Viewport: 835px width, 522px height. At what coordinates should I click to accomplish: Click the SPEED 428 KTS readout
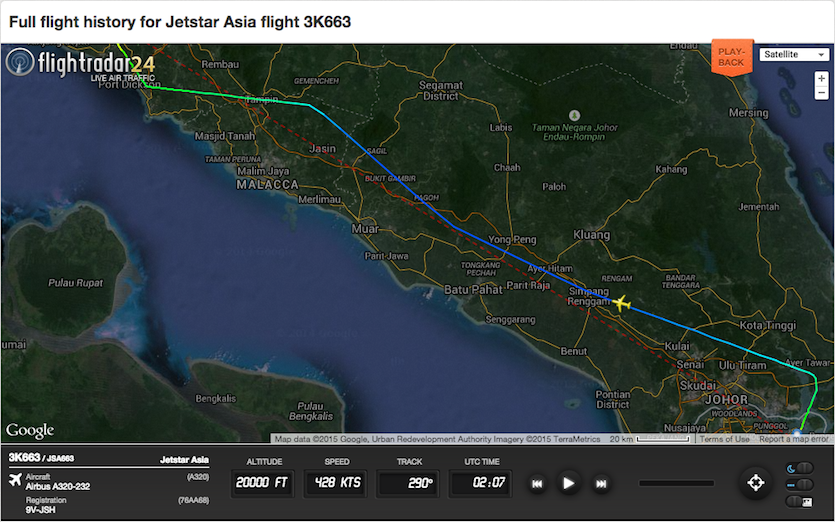click(x=337, y=483)
